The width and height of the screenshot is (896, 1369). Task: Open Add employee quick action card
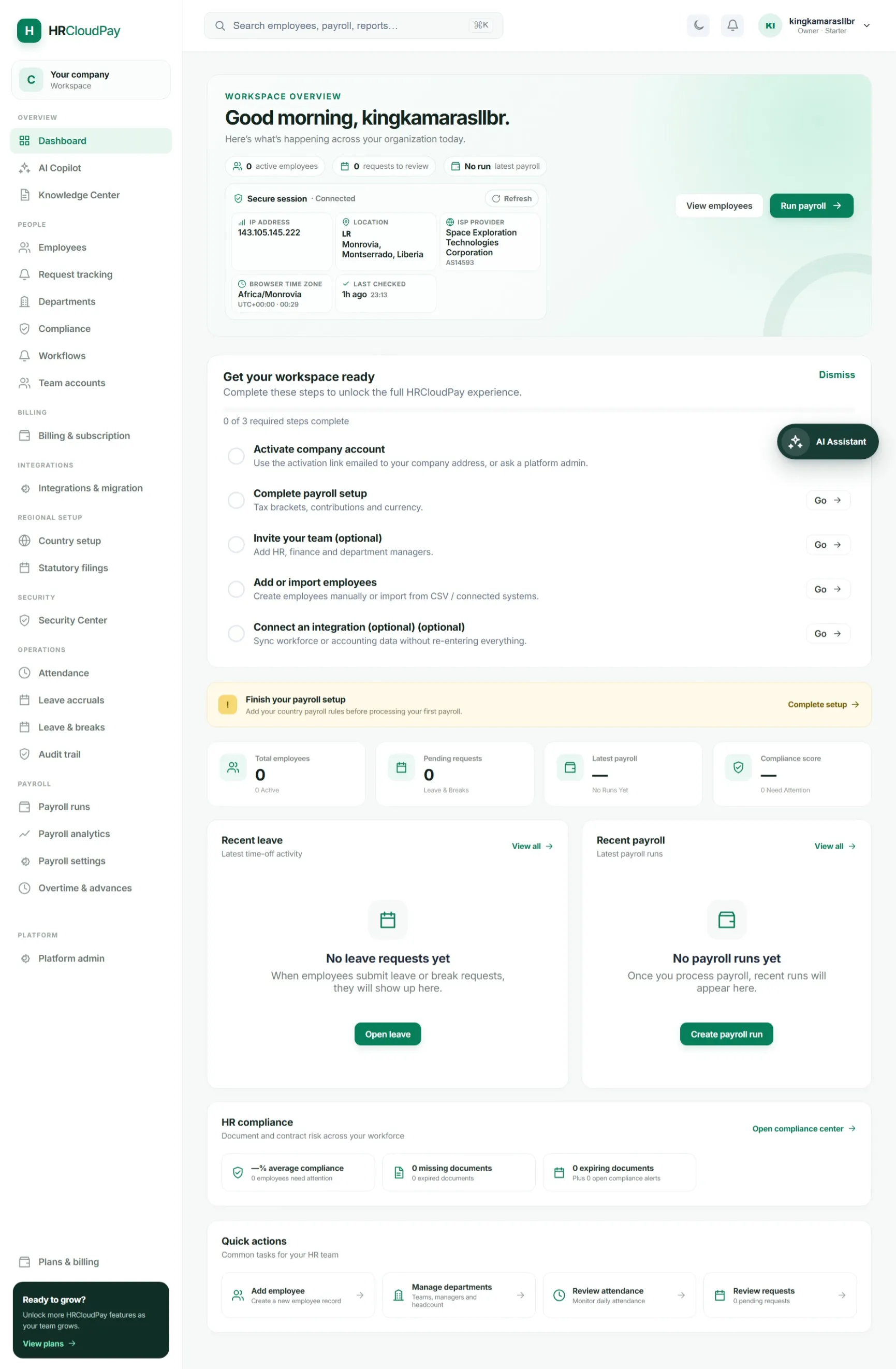[298, 1295]
